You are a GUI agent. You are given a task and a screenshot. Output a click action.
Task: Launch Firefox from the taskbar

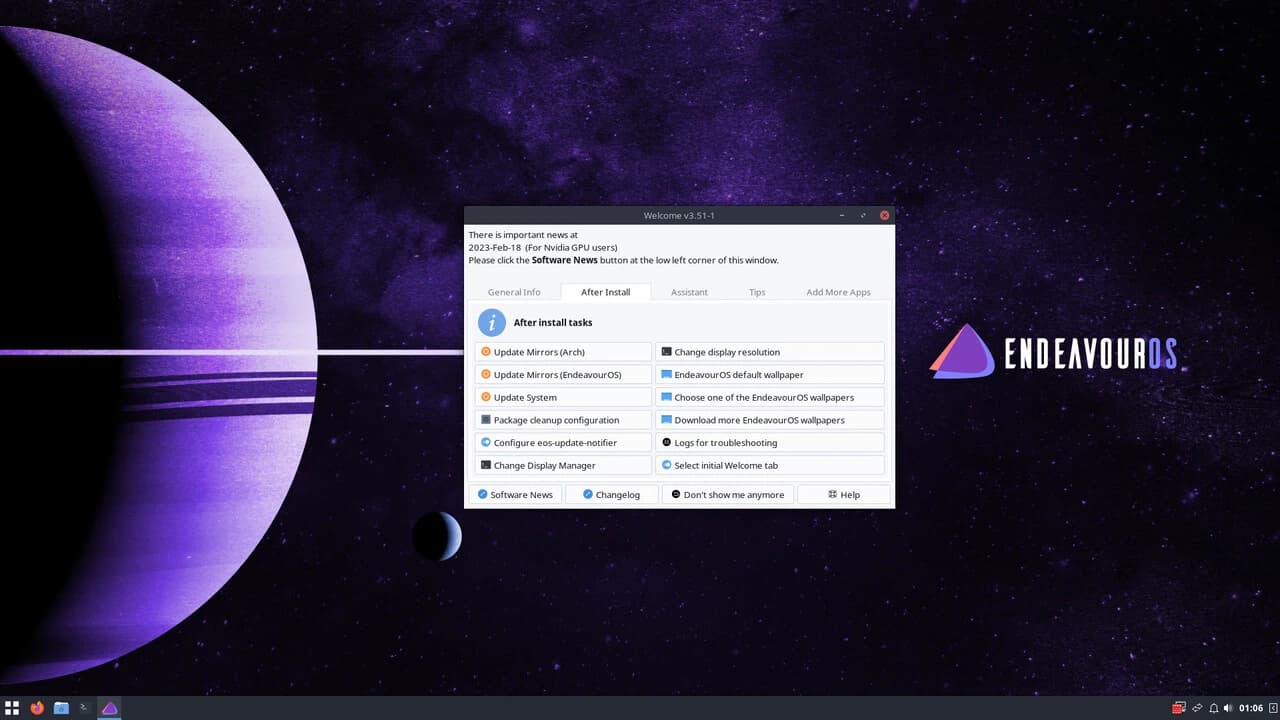37,708
